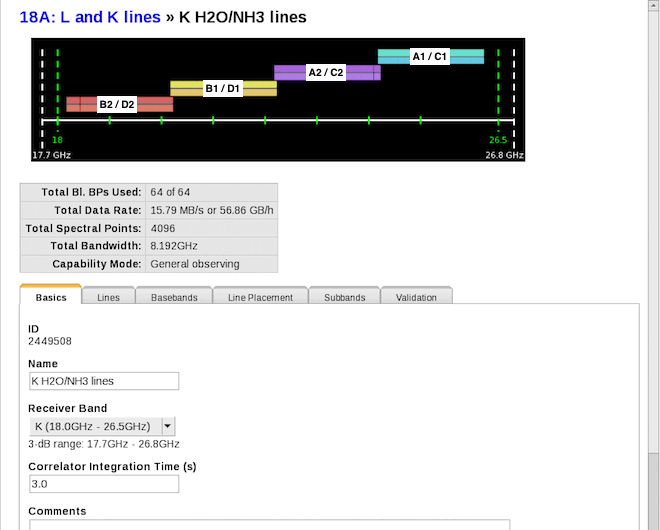Open the 18A: L and K lines link
The width and height of the screenshot is (660, 530).
[x=90, y=17]
